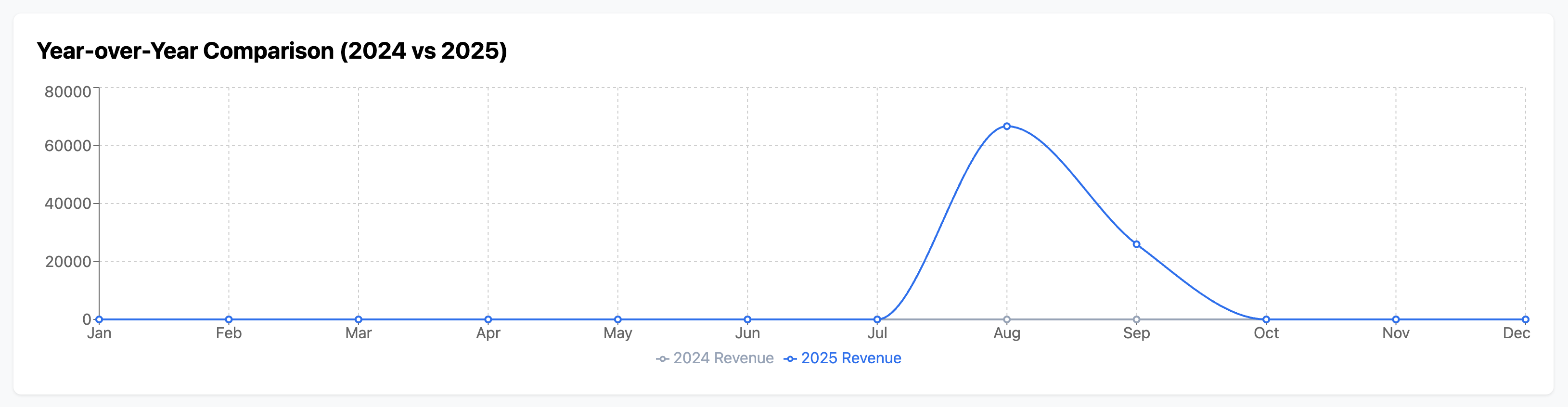Click the gray 2024 data point at Sep

[x=1136, y=319]
